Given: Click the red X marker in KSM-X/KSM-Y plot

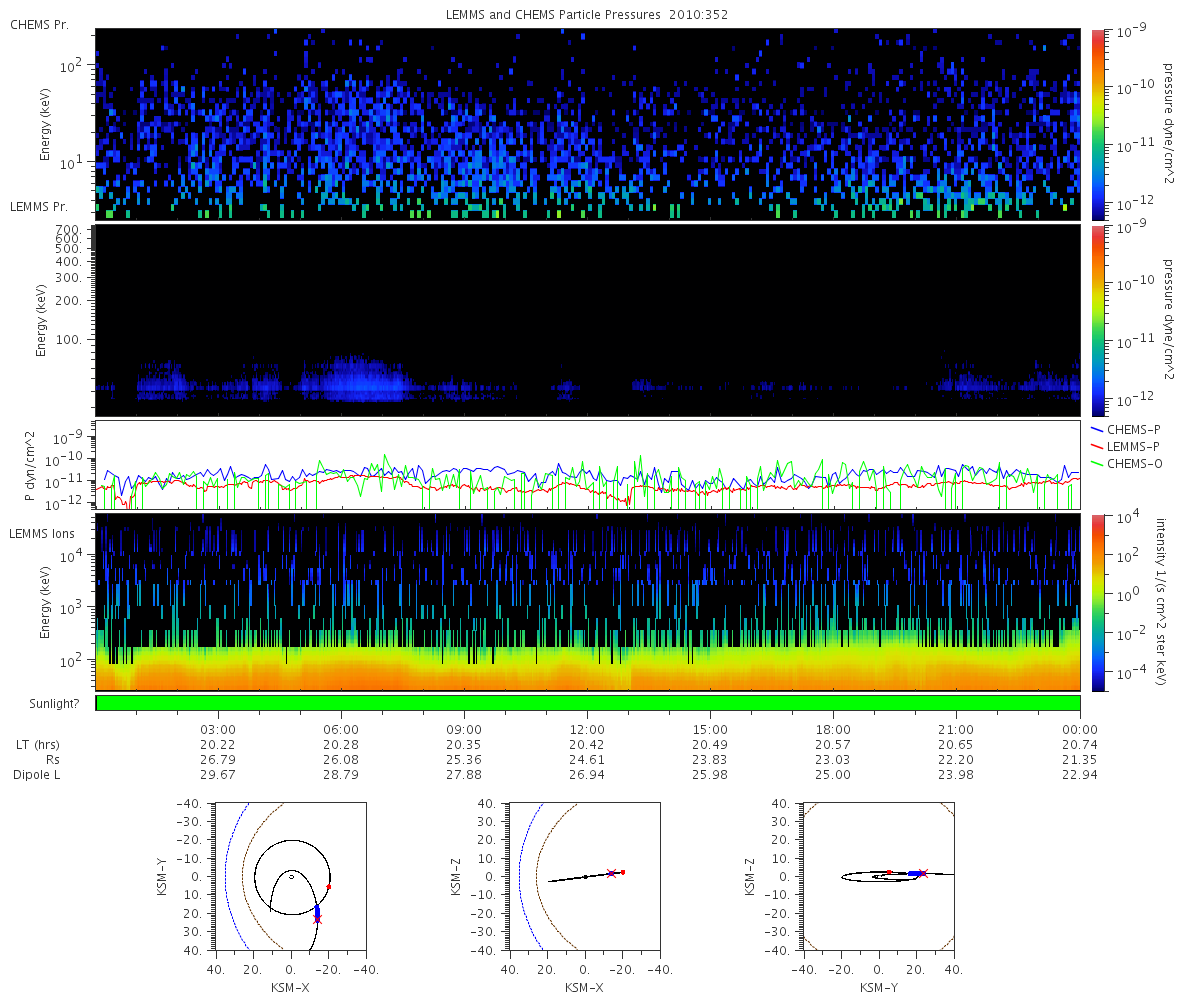Looking at the screenshot, I should [x=318, y=918].
